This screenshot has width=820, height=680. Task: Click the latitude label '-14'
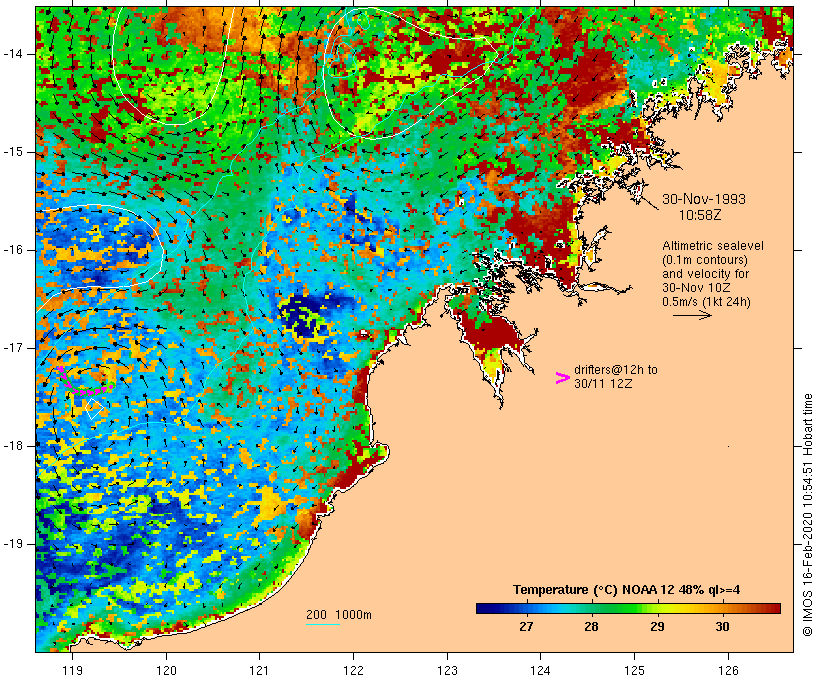[x=12, y=54]
